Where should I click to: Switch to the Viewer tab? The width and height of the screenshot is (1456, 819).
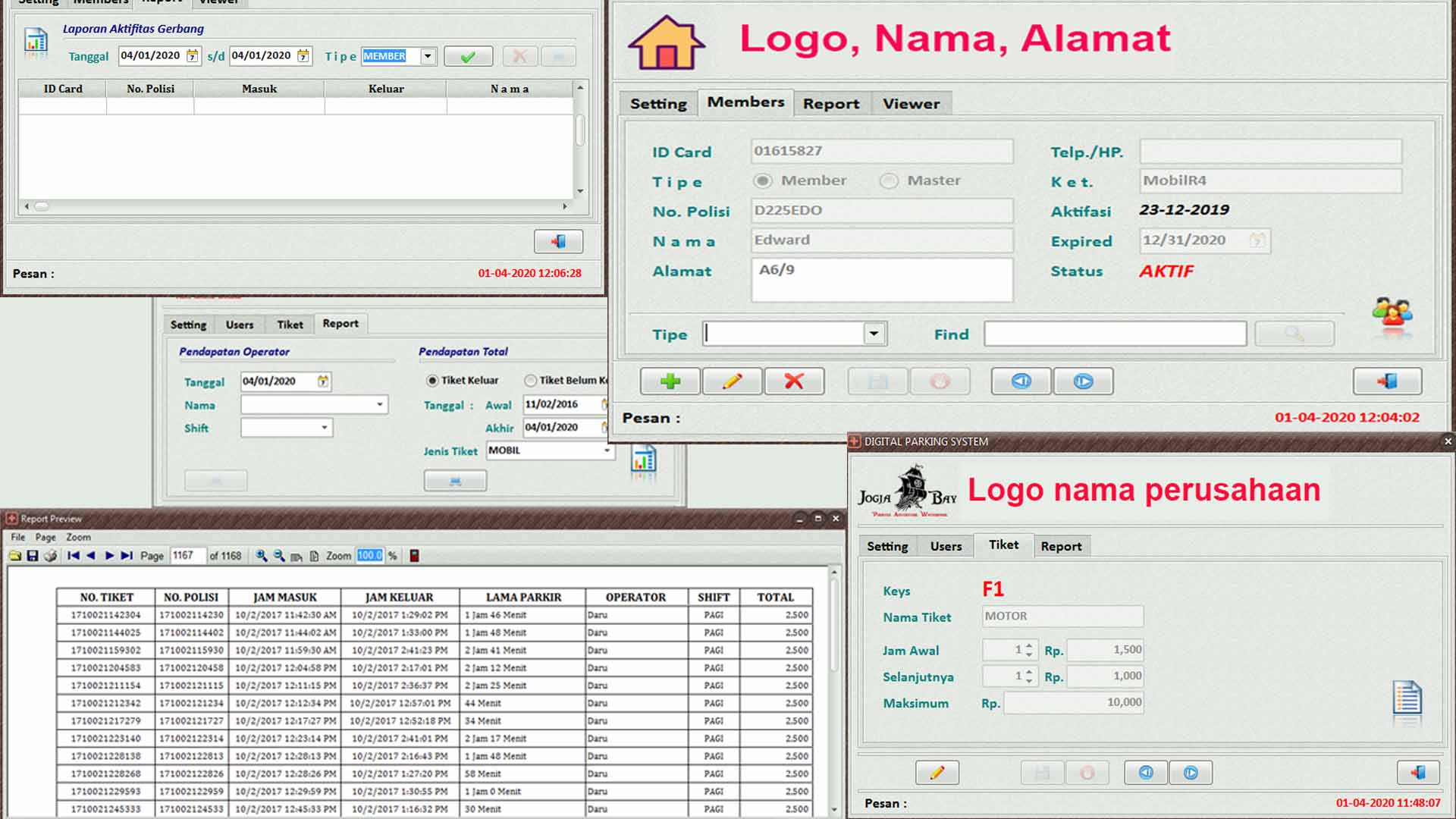(911, 104)
